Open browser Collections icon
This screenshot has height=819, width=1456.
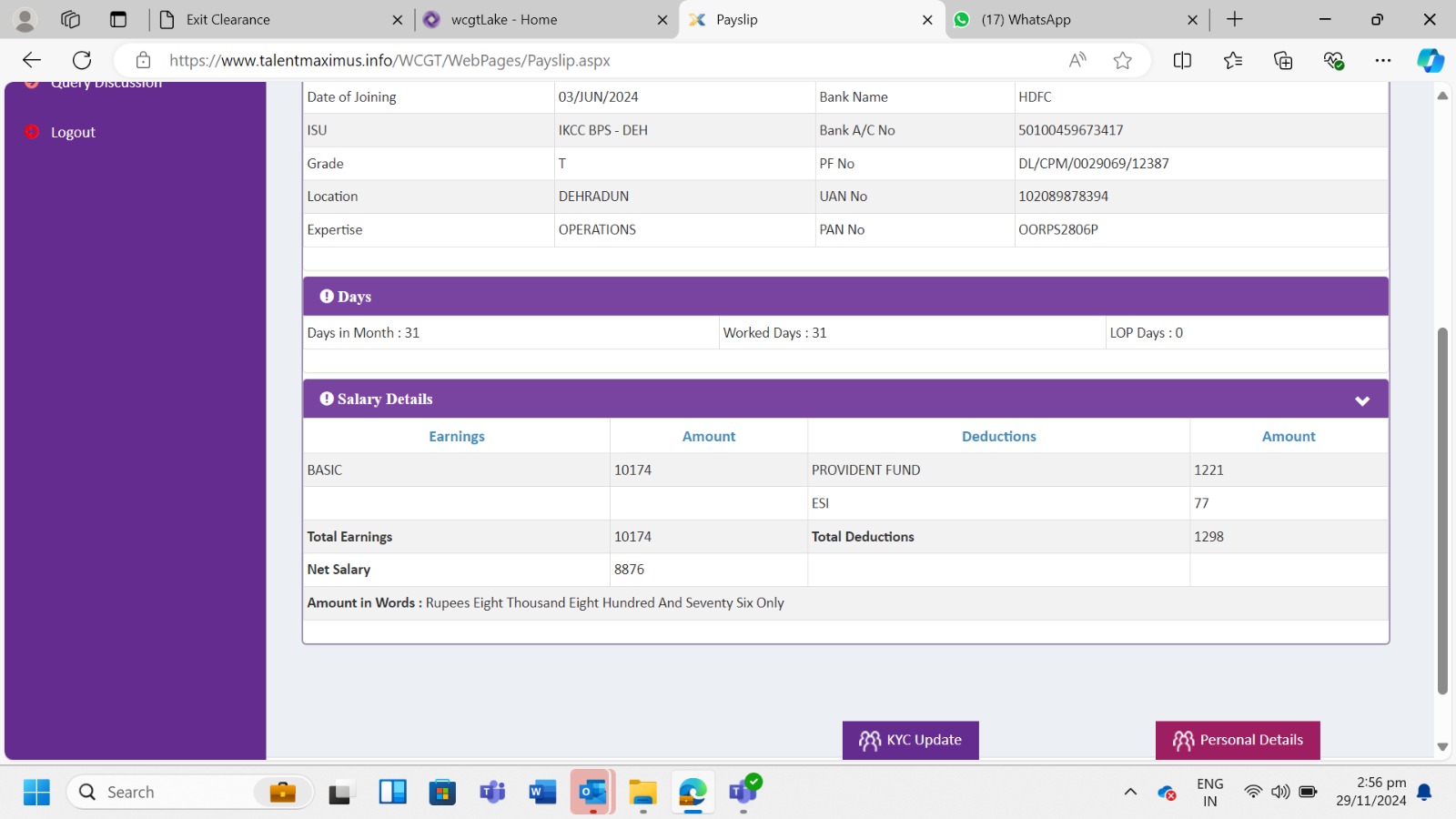point(1283,60)
